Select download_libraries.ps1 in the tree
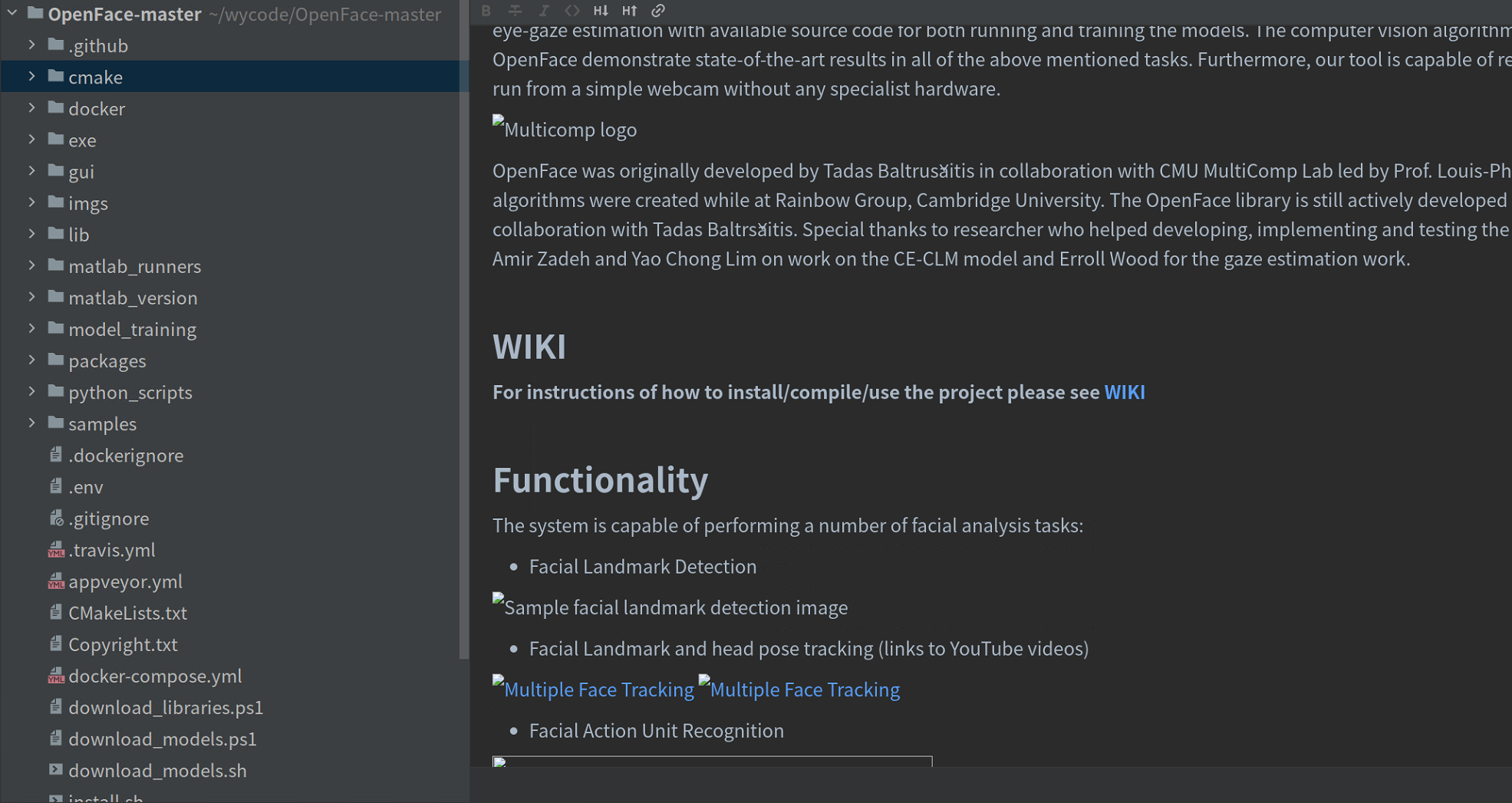Screen dimensions: 1512x803 pyautogui.click(x=166, y=707)
